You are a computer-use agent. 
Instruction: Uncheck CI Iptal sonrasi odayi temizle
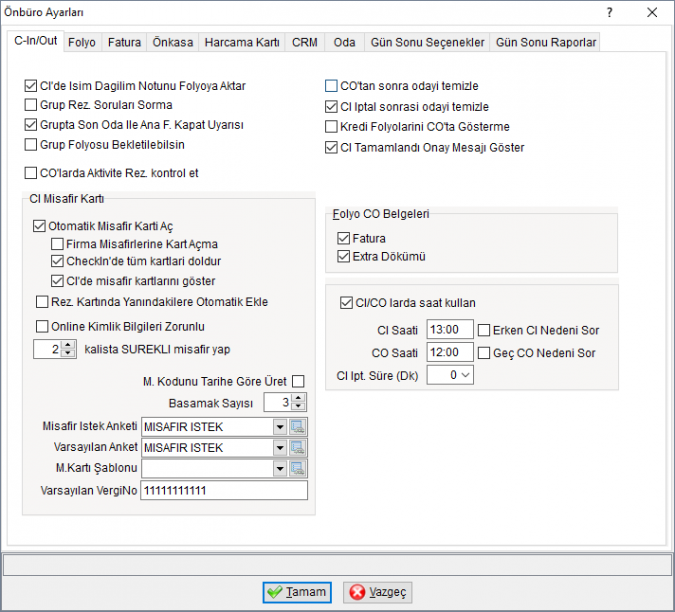coord(331,106)
